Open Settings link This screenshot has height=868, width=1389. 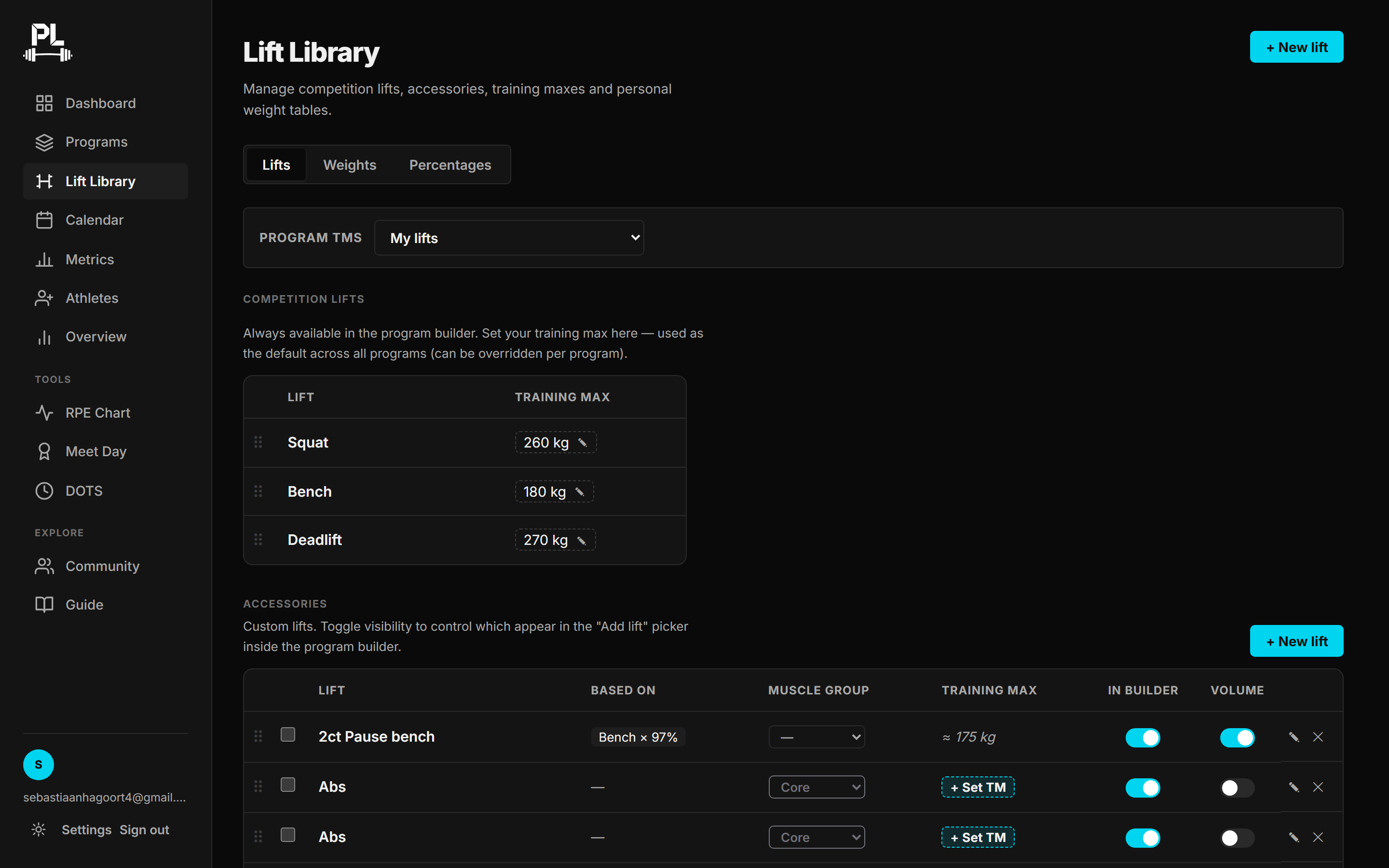pyautogui.click(x=87, y=830)
